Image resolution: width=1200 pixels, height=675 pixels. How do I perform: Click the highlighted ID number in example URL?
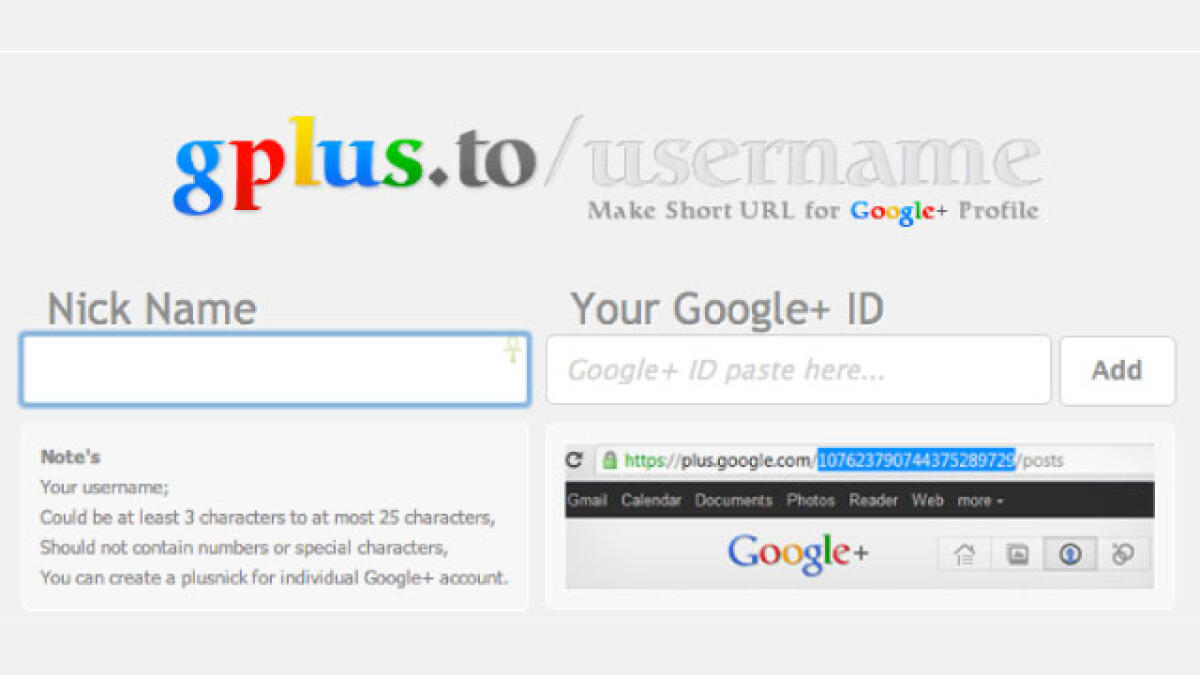pyautogui.click(x=916, y=460)
